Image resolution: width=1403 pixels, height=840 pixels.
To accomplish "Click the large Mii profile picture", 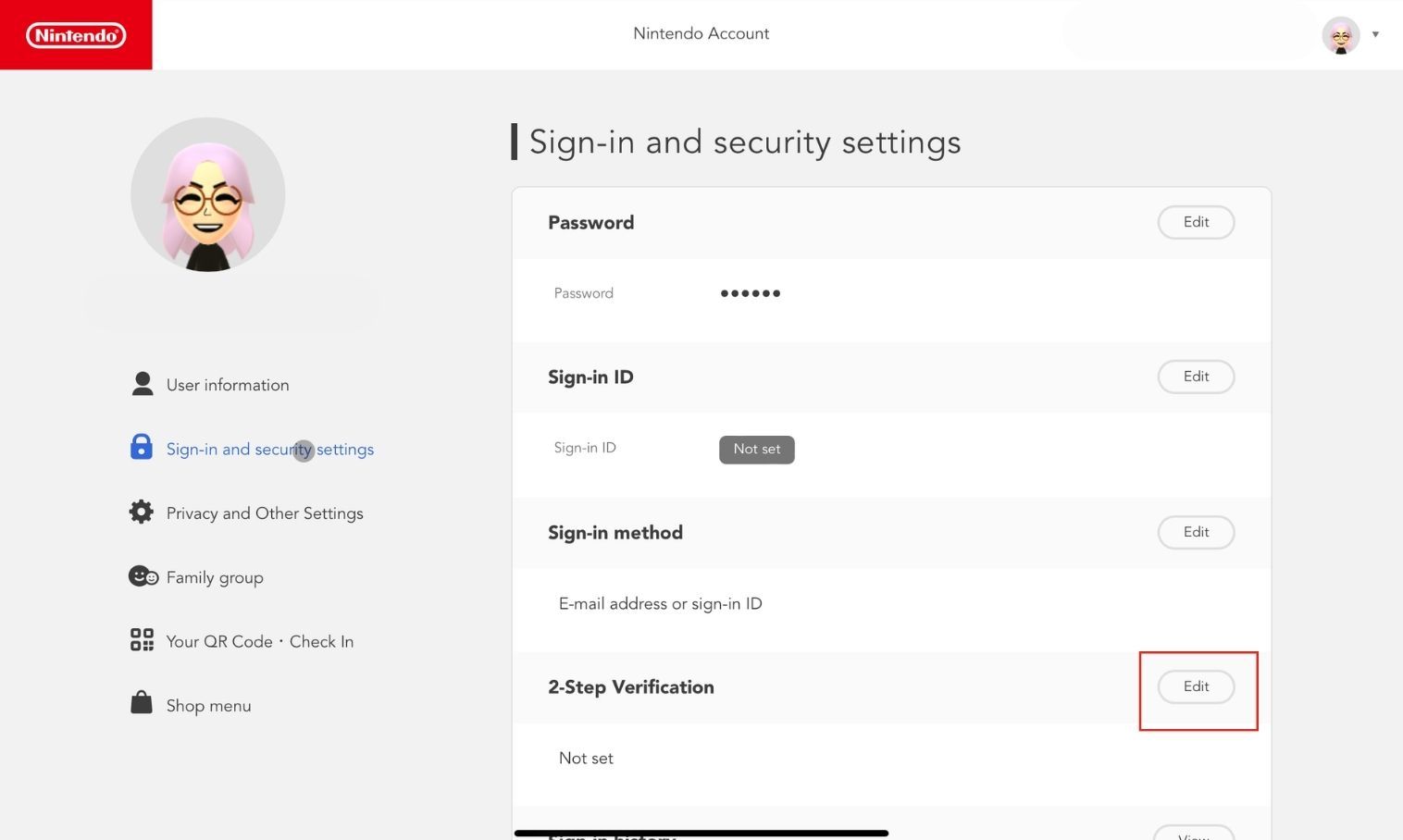I will point(208,194).
